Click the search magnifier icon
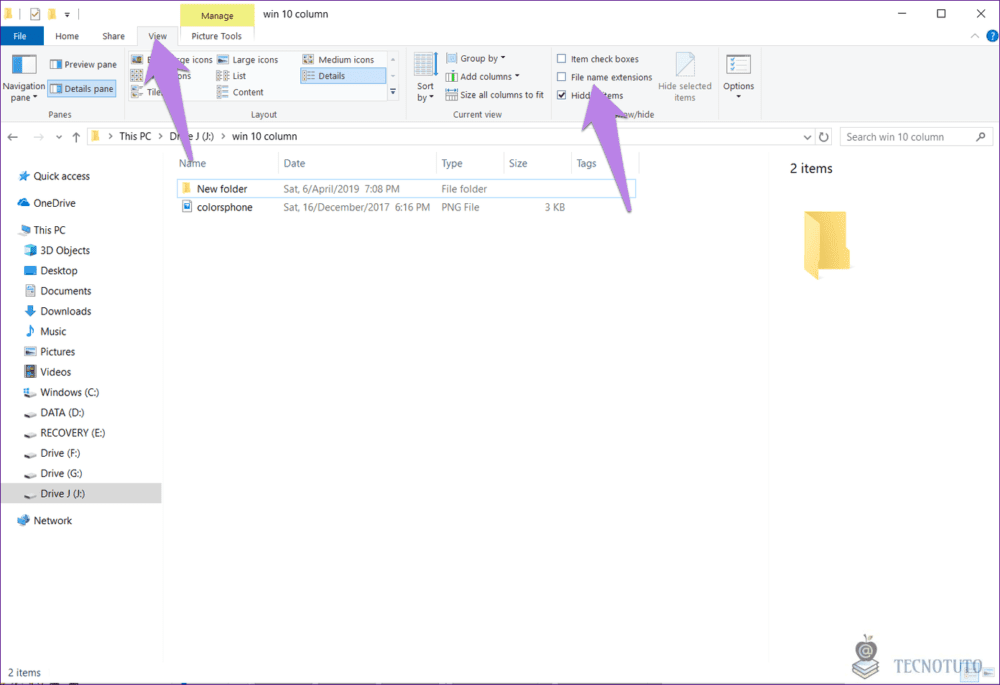 [x=981, y=136]
